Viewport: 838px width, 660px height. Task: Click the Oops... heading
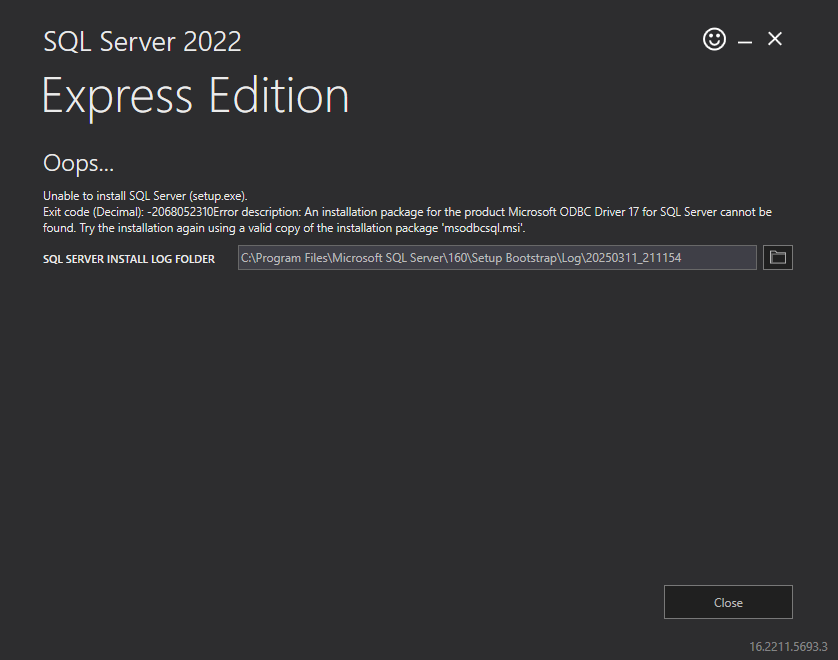point(78,163)
